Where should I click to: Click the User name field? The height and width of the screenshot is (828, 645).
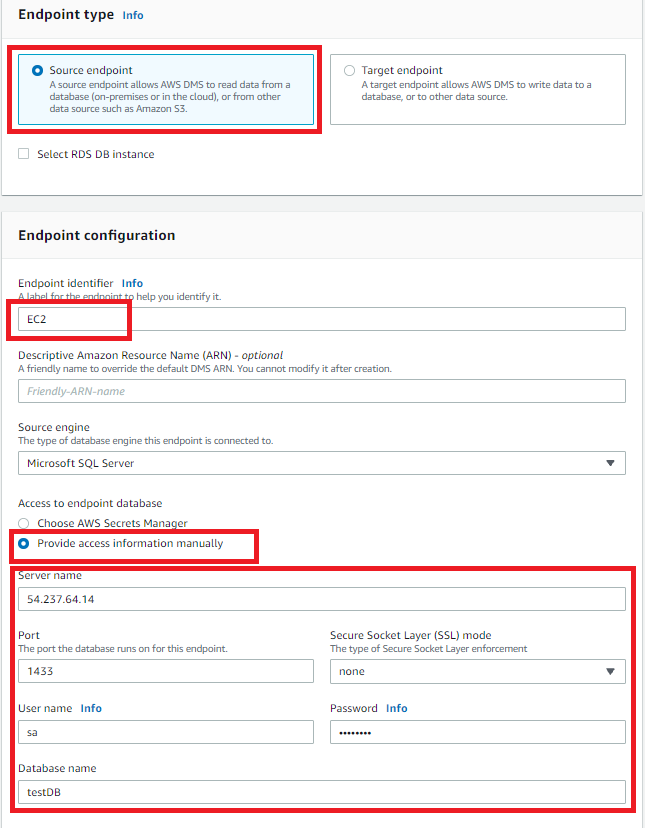[x=165, y=732]
